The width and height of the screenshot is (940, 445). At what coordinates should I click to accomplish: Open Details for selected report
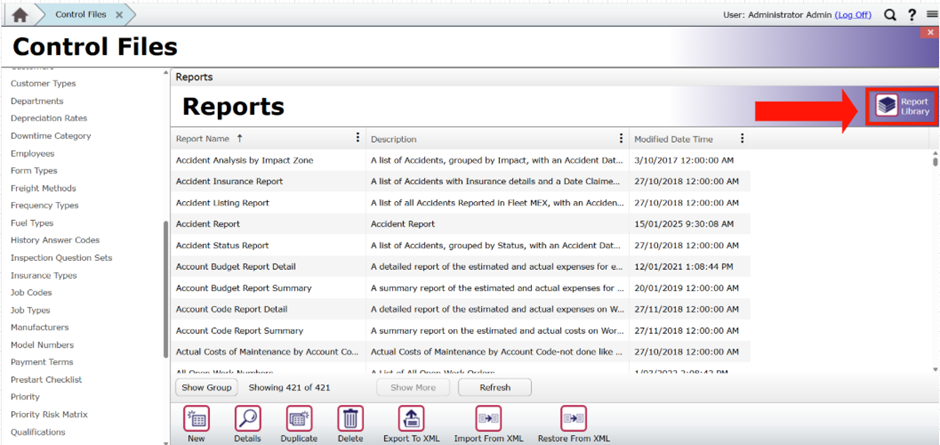pyautogui.click(x=247, y=419)
